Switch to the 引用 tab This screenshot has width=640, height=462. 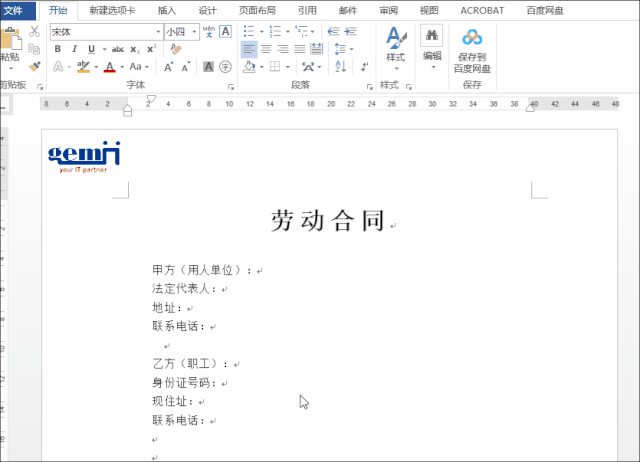[x=307, y=11]
